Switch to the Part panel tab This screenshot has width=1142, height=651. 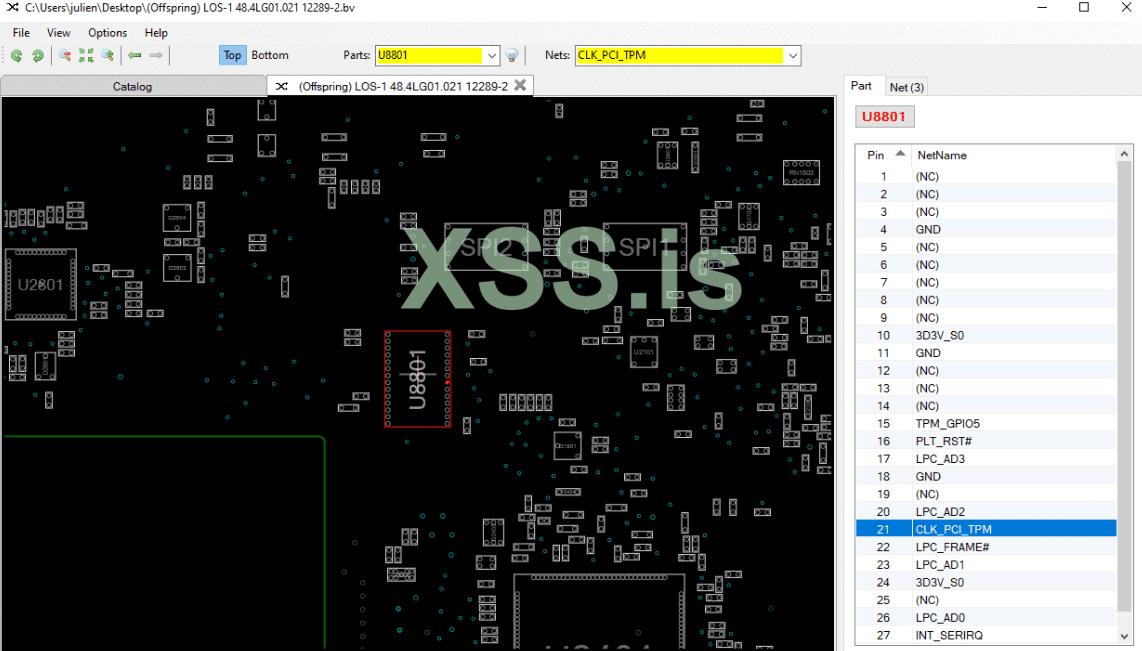pyautogui.click(x=862, y=86)
